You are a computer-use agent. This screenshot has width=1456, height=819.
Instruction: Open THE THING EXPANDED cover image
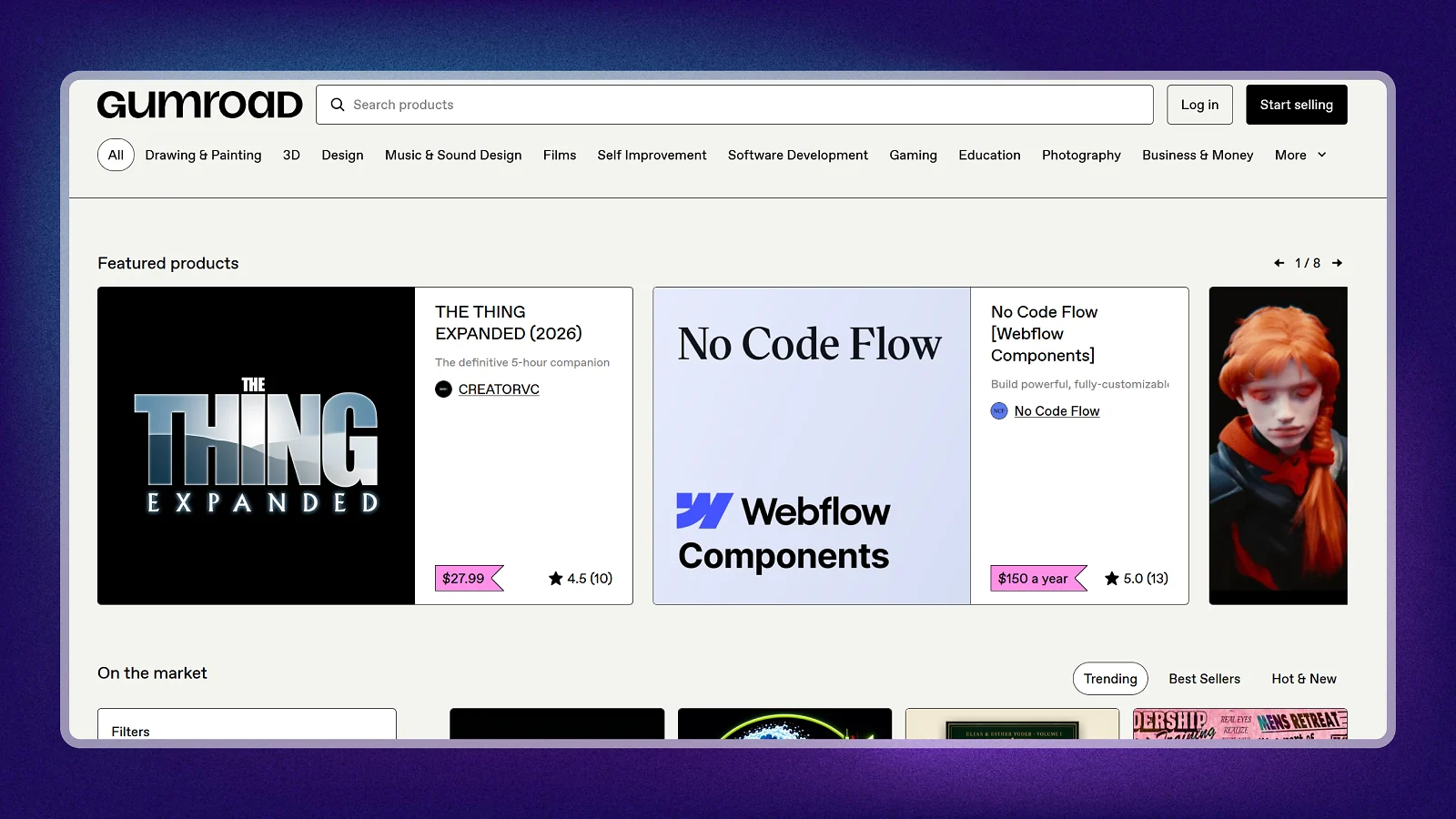(x=257, y=446)
